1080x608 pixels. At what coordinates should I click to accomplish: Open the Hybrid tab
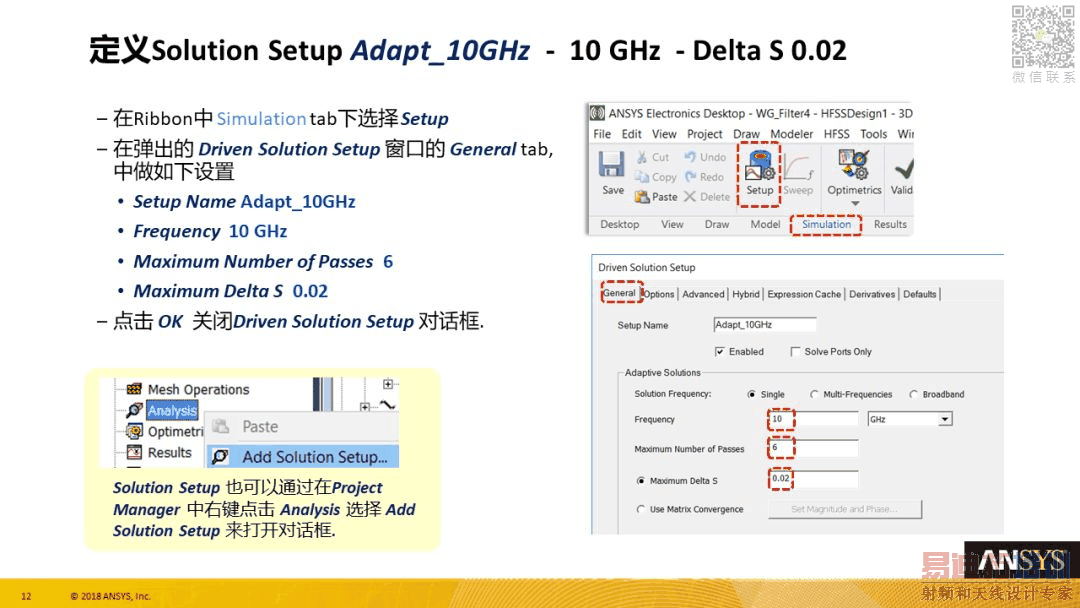point(746,294)
